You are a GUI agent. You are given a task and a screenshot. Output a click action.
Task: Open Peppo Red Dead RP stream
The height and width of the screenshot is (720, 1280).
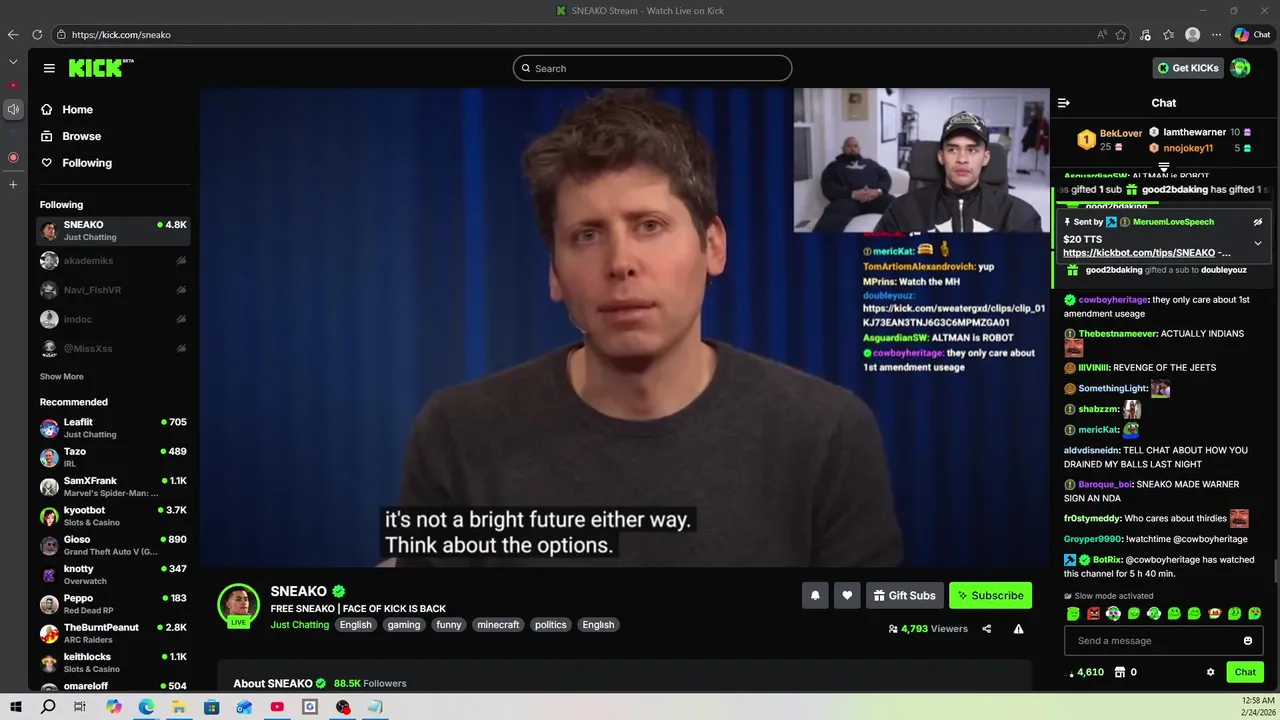point(113,604)
